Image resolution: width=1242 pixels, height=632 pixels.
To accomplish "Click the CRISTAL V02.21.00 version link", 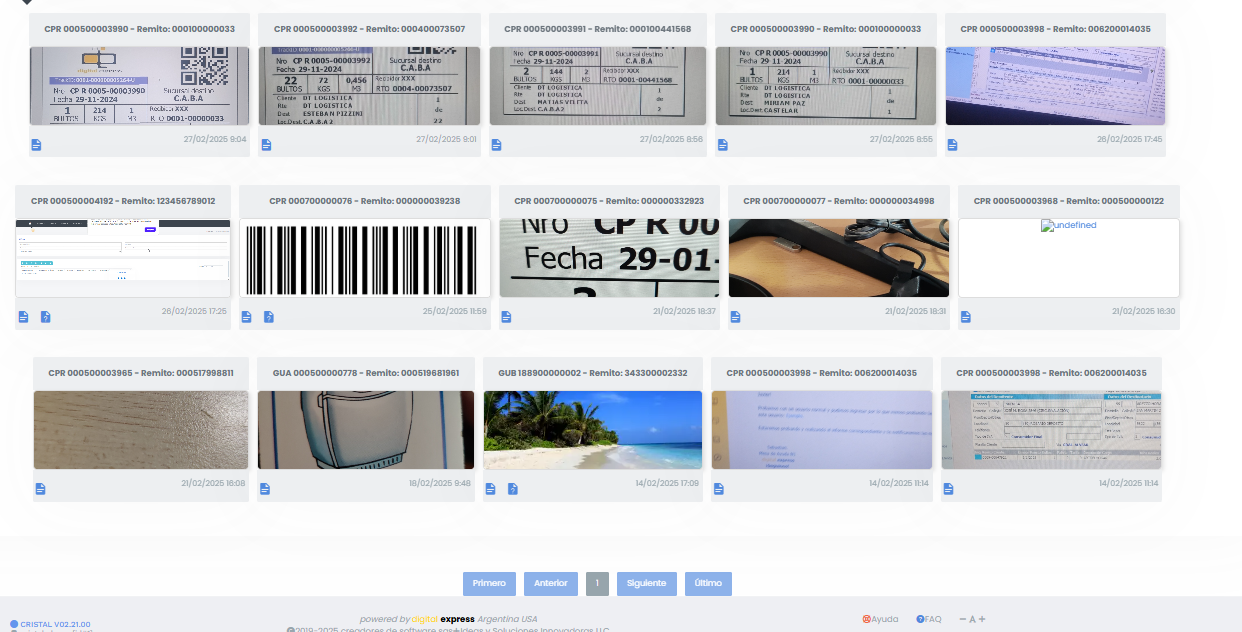I will click(x=55, y=624).
